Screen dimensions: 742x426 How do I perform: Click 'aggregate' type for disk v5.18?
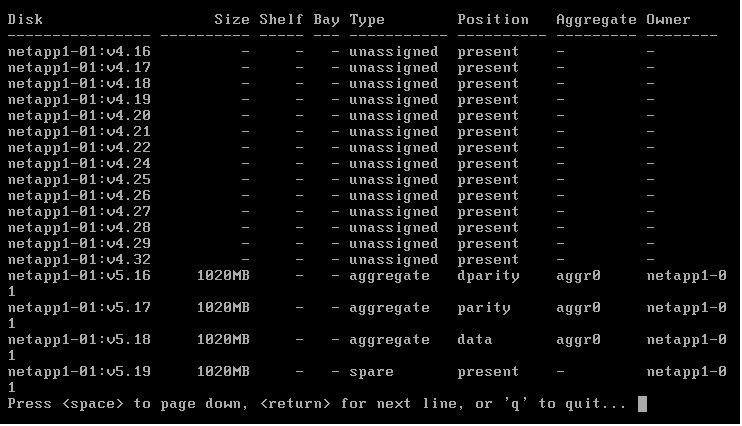click(x=389, y=341)
